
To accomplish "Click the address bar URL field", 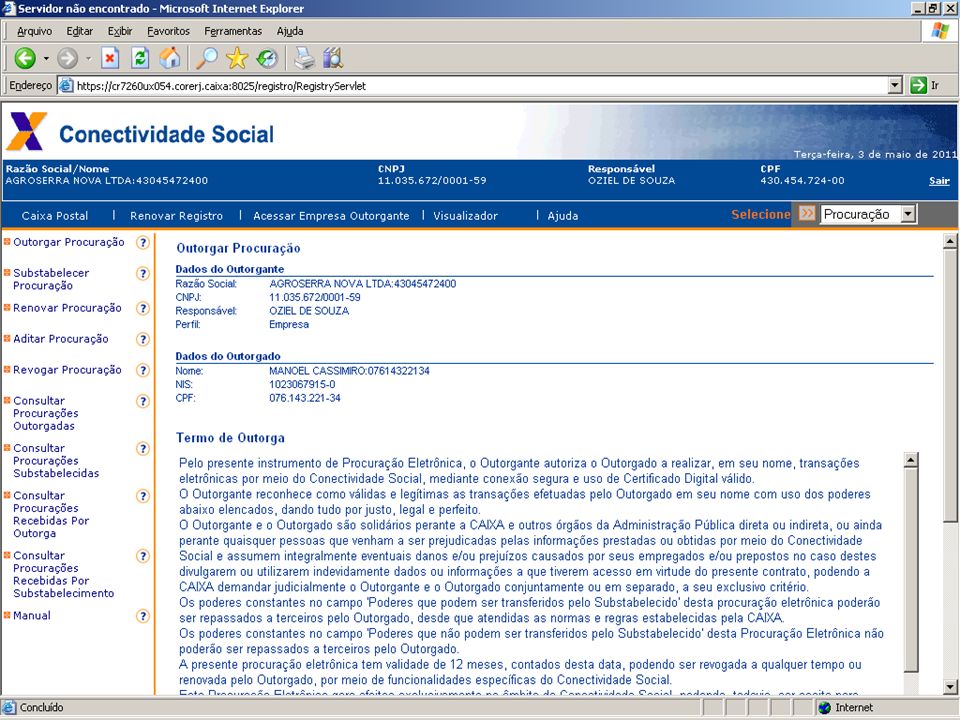I will (x=481, y=86).
